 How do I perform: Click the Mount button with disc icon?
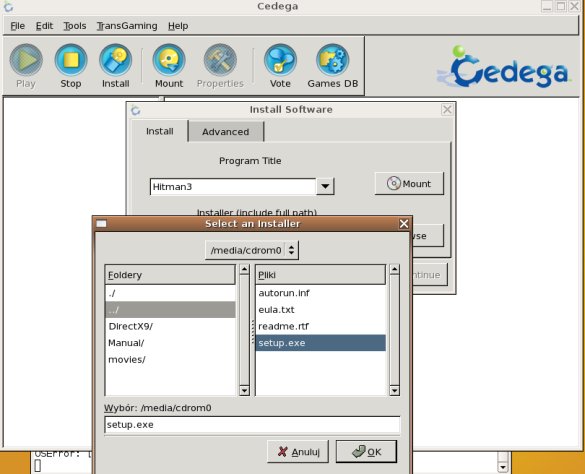pyautogui.click(x=409, y=184)
